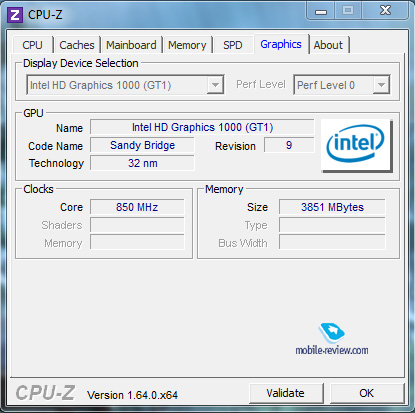Click the Revision value 9 field

pyautogui.click(x=289, y=145)
